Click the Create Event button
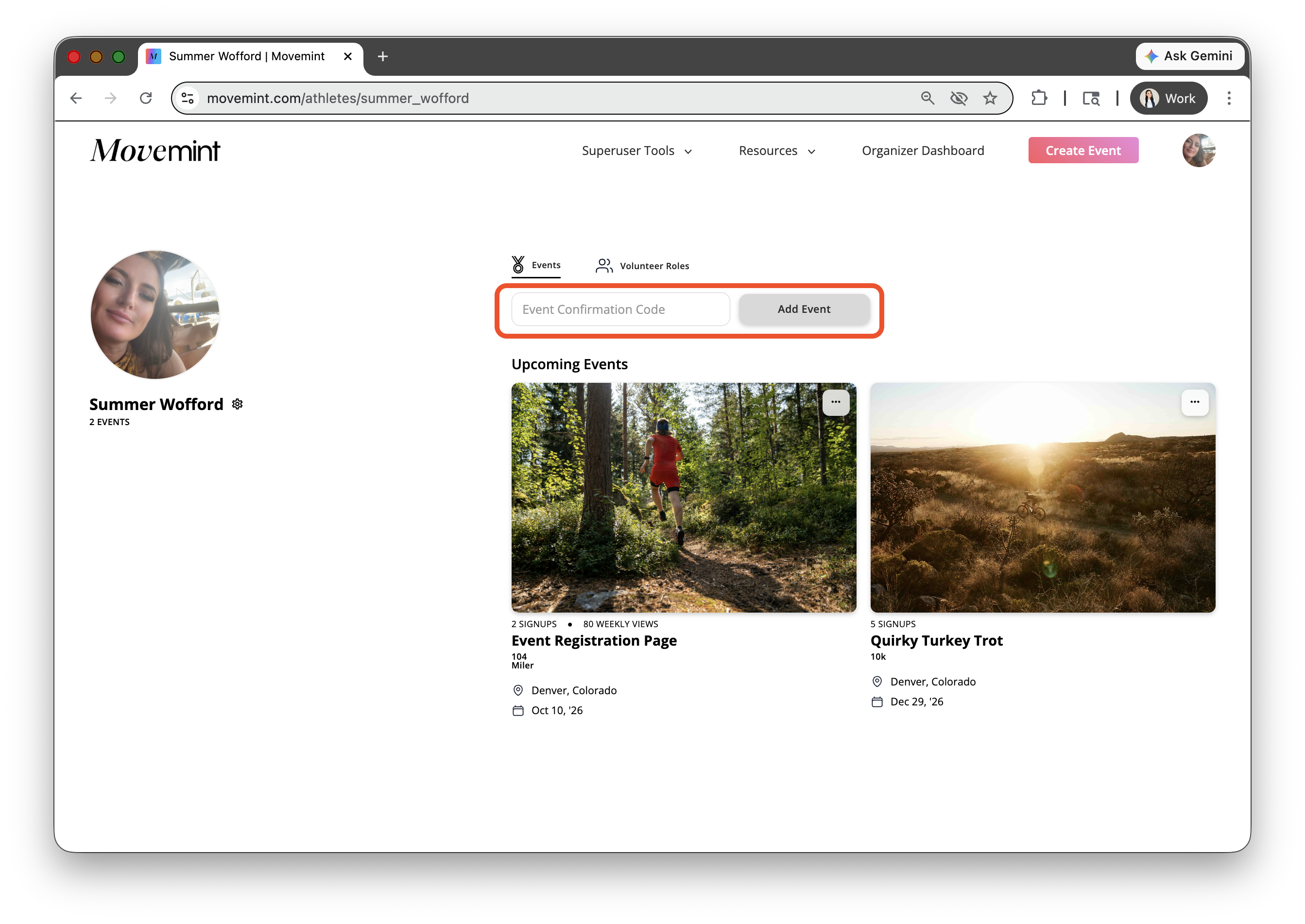 click(1082, 151)
